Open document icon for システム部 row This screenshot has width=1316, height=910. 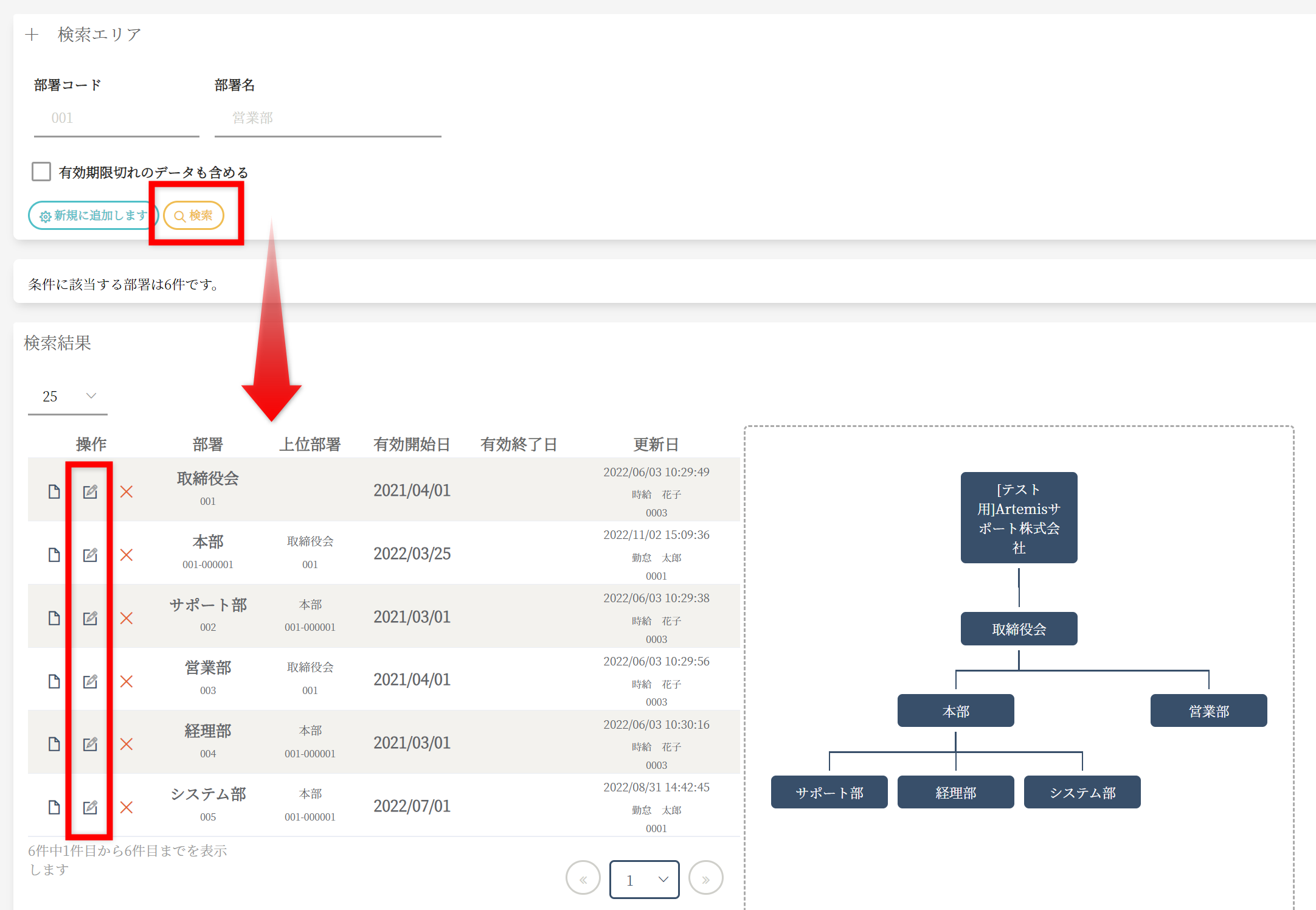[x=54, y=807]
